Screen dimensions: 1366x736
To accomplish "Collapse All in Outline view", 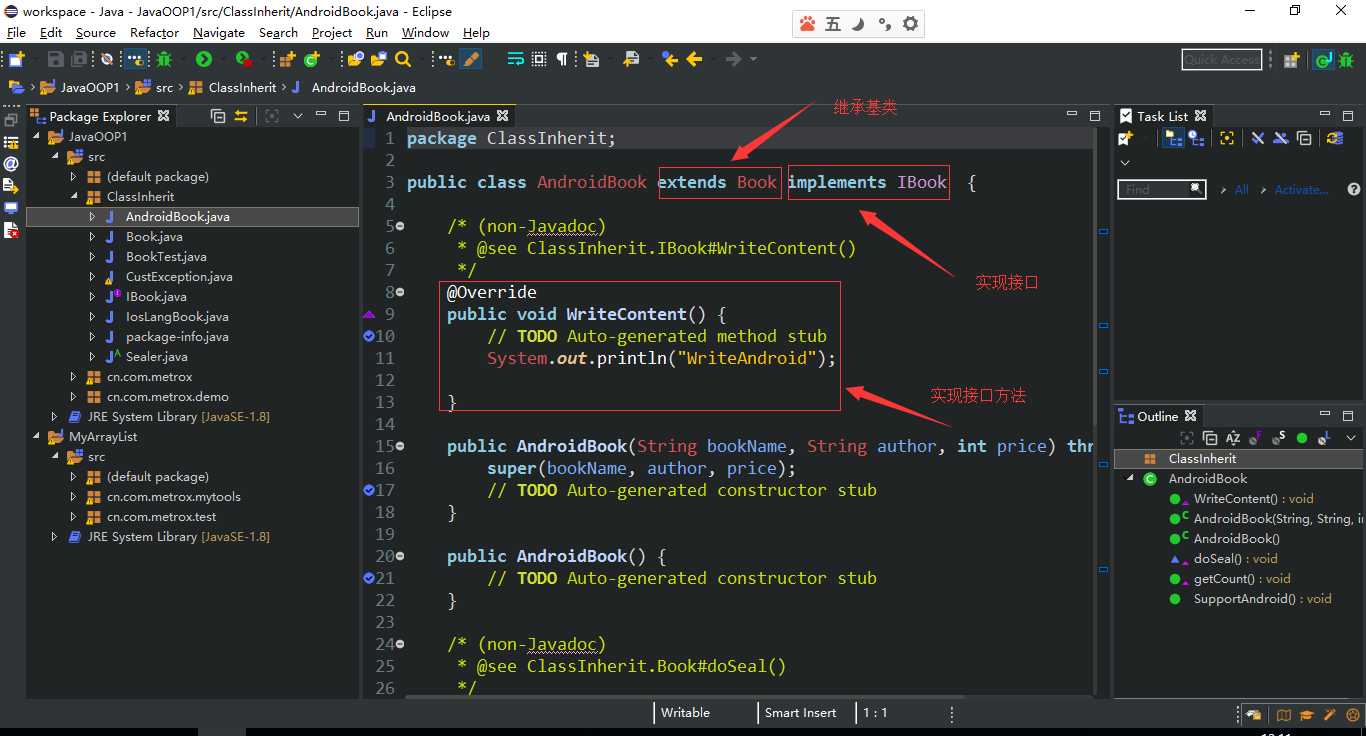I will click(1210, 438).
